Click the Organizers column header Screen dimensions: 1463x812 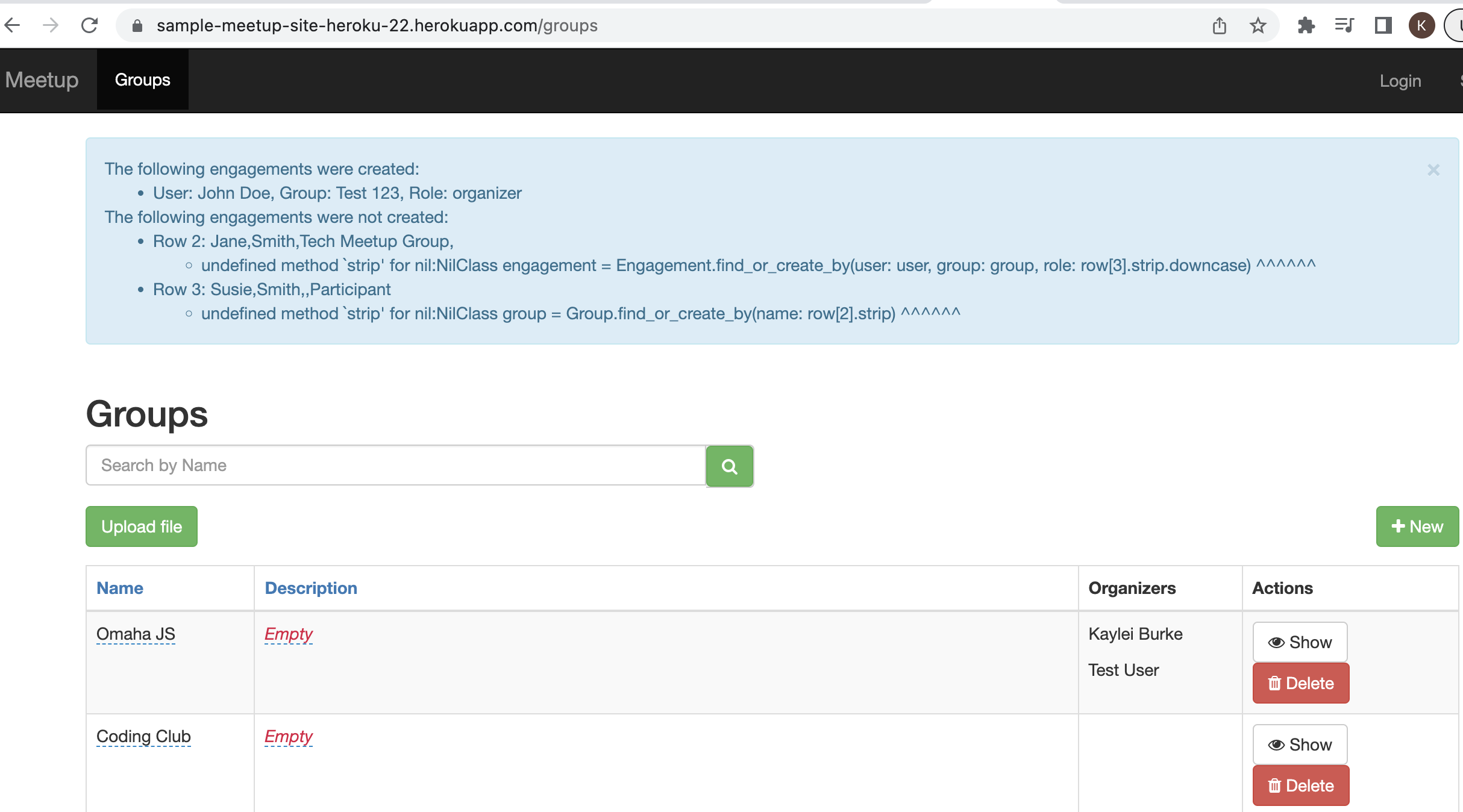coord(1132,588)
